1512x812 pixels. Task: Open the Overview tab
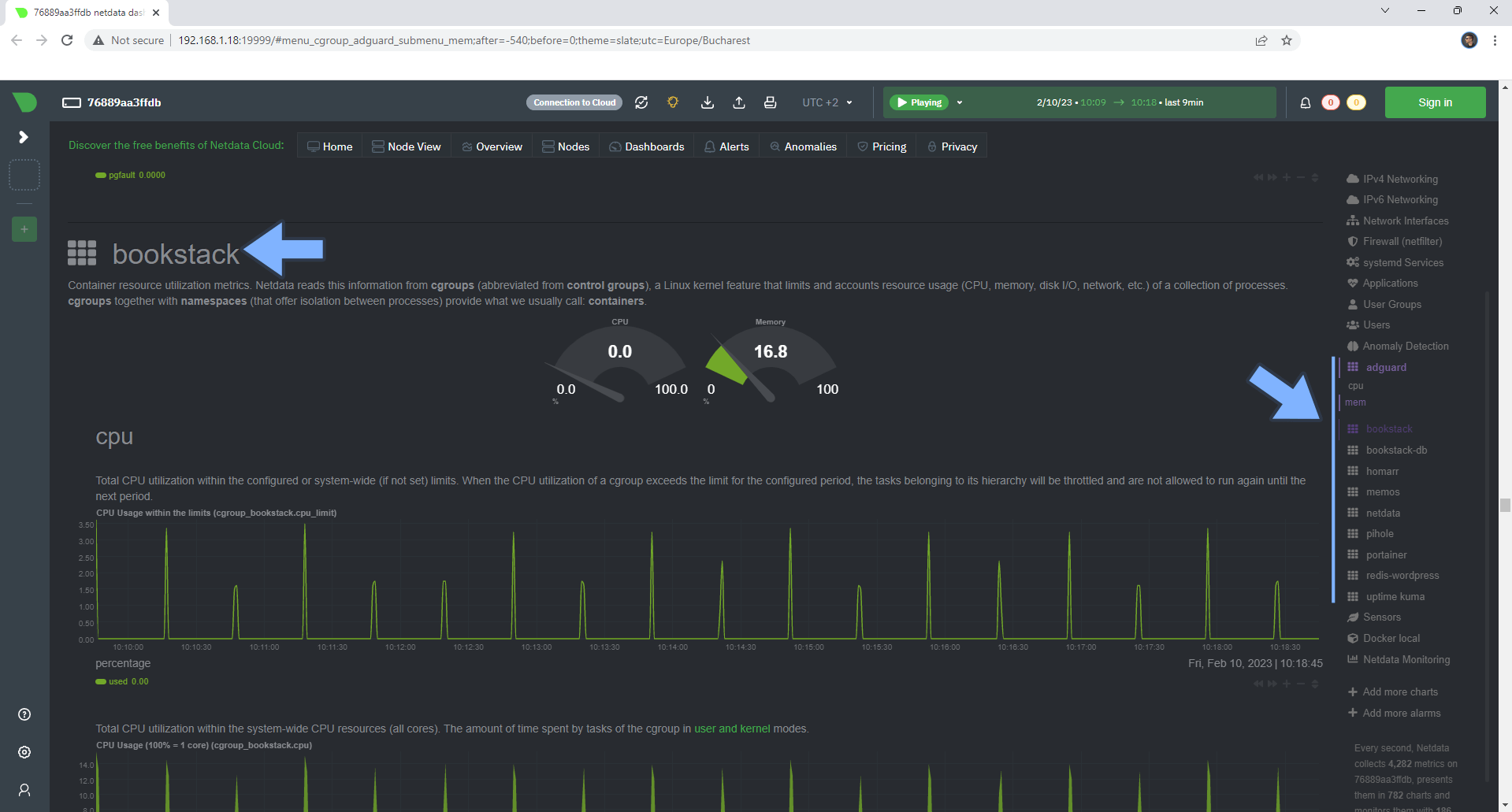492,146
